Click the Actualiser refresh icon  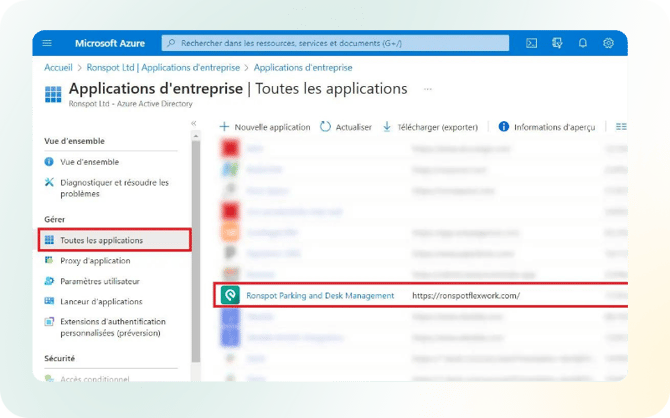click(325, 127)
